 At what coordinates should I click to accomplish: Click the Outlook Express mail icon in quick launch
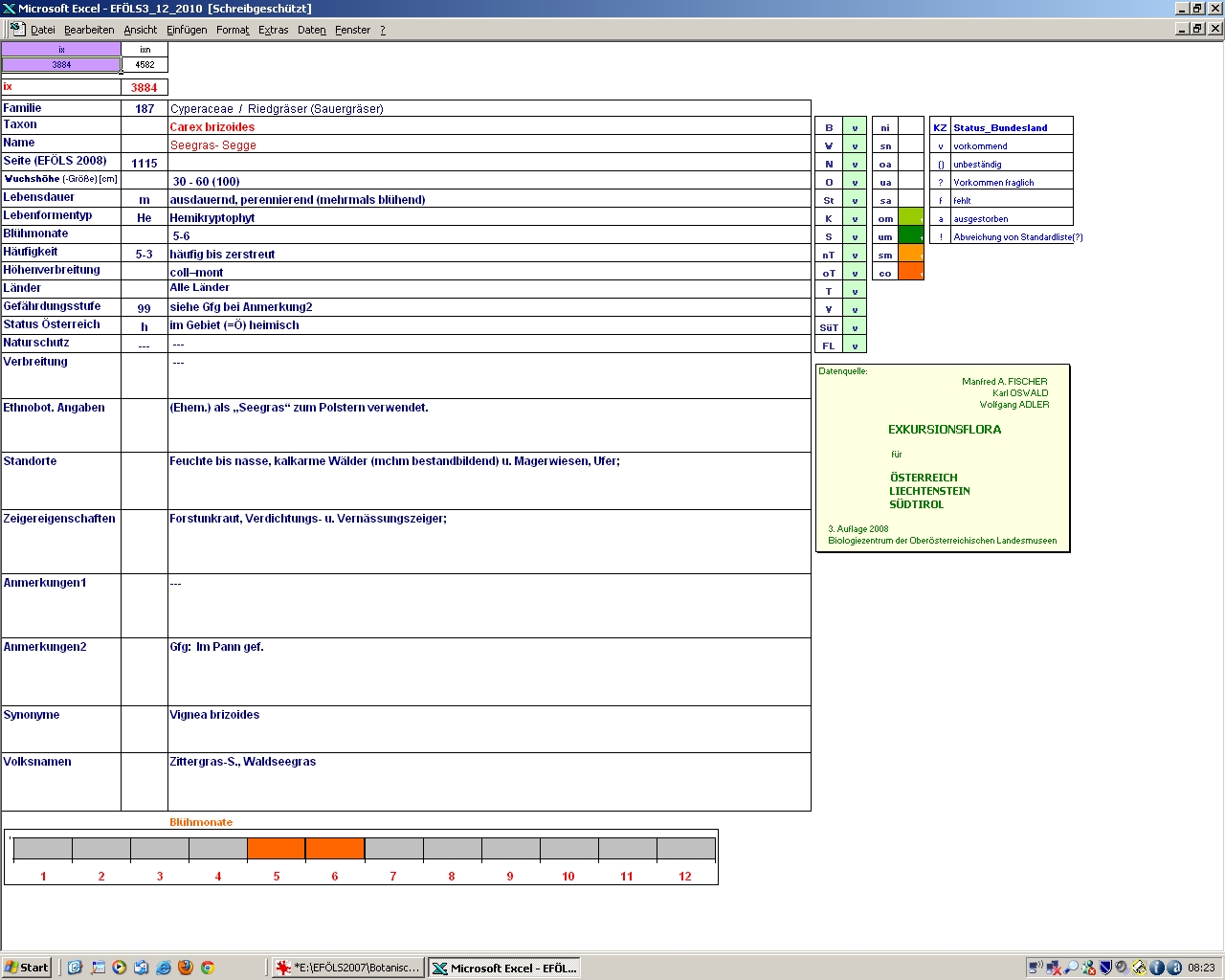(x=141, y=968)
